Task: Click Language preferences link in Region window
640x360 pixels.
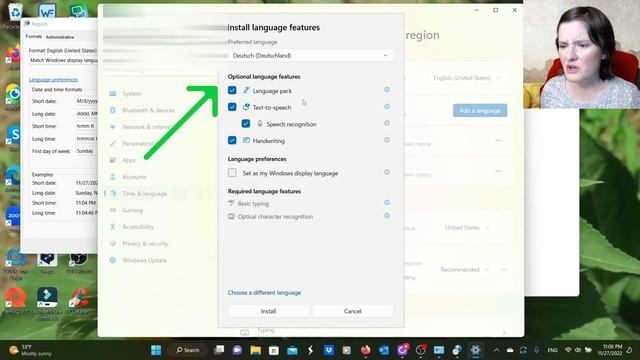Action: pyautogui.click(x=53, y=80)
